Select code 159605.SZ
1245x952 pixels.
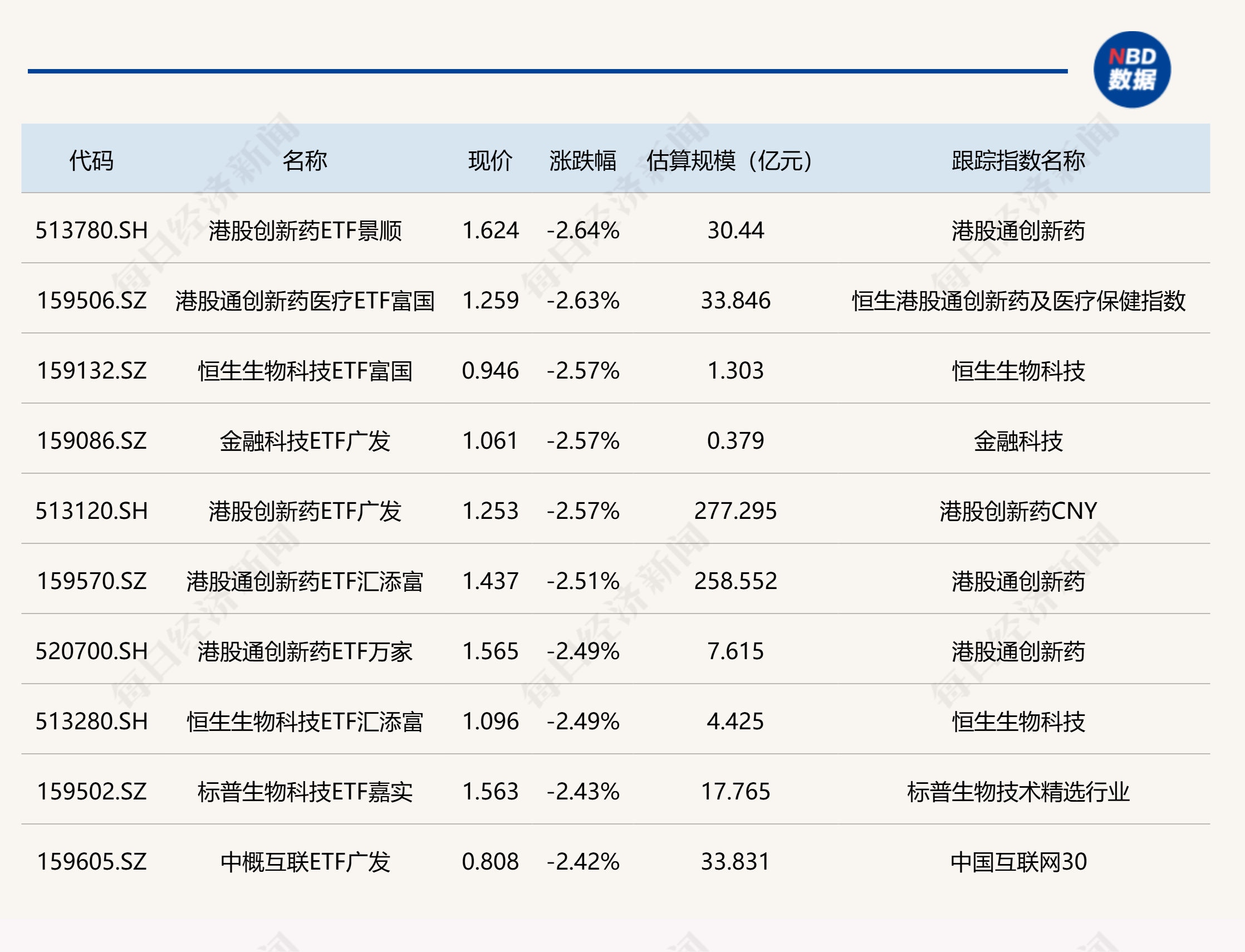click(91, 862)
